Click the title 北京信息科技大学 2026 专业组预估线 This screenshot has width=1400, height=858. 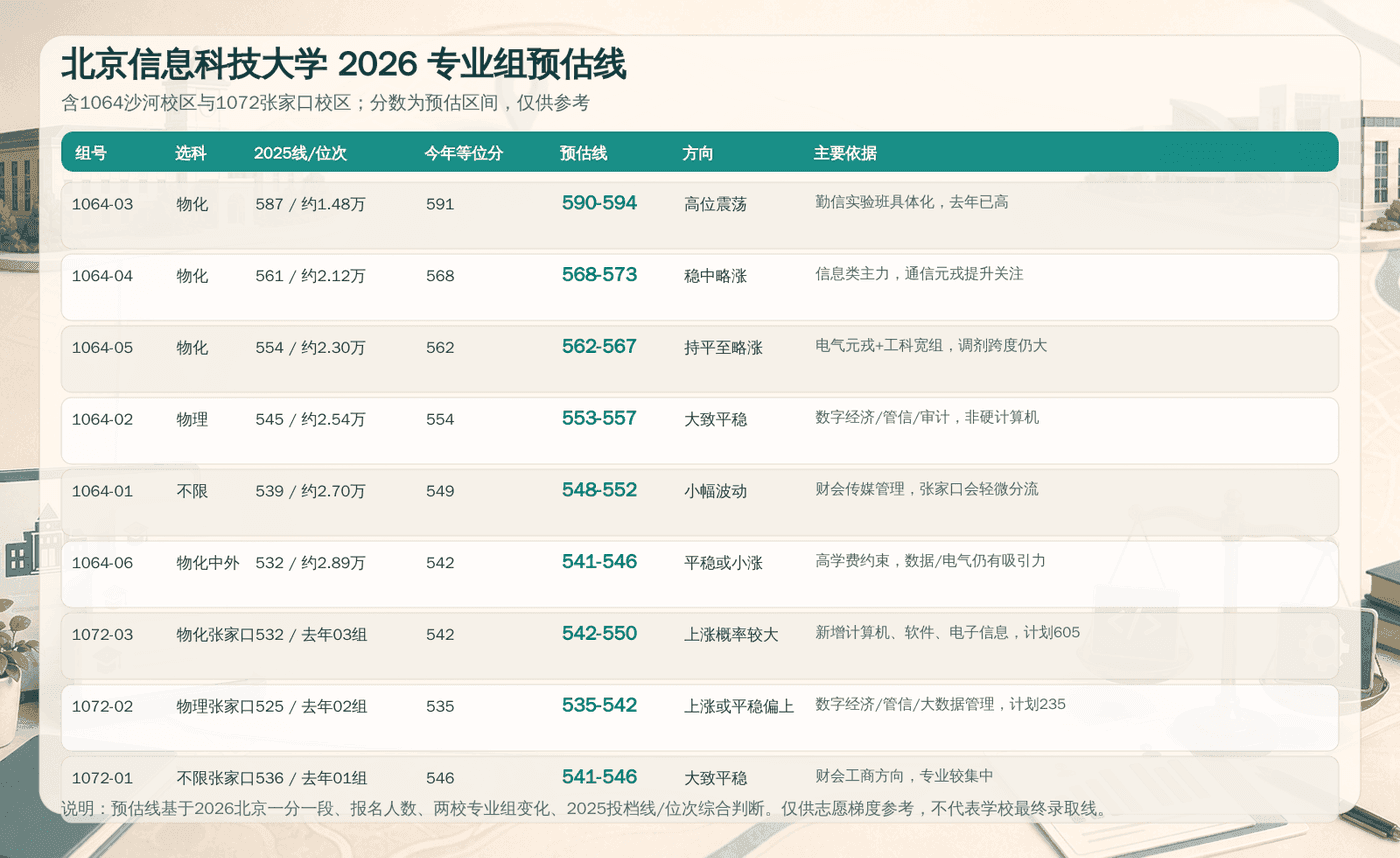[x=344, y=64]
